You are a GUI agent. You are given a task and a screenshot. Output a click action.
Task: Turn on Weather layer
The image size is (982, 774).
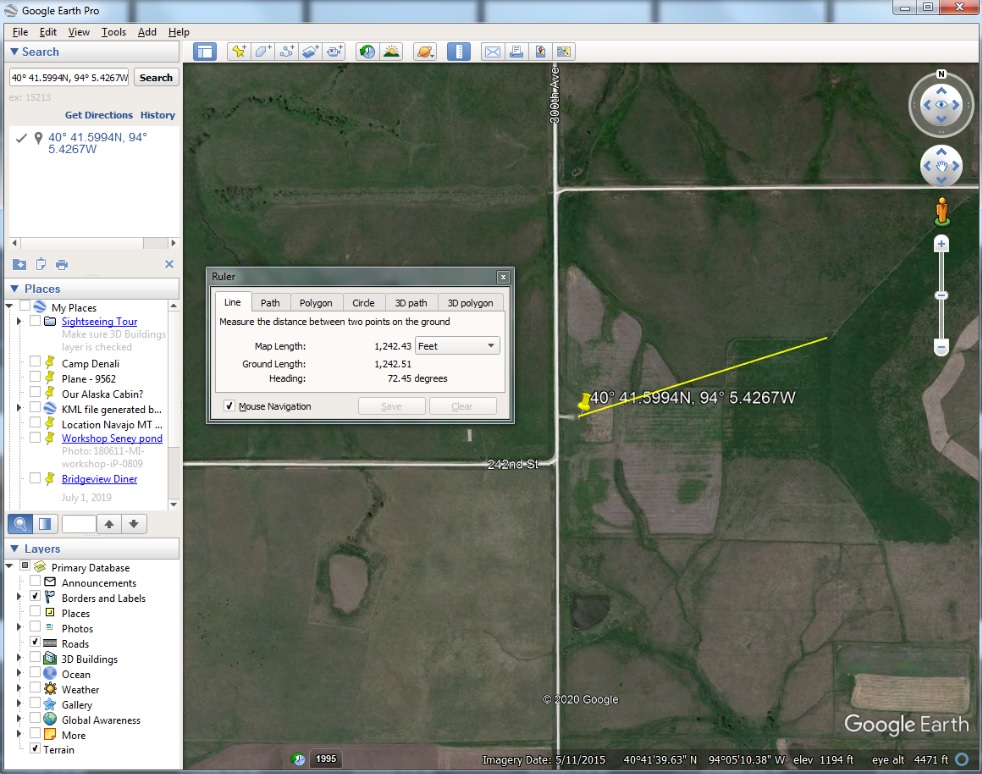point(35,688)
